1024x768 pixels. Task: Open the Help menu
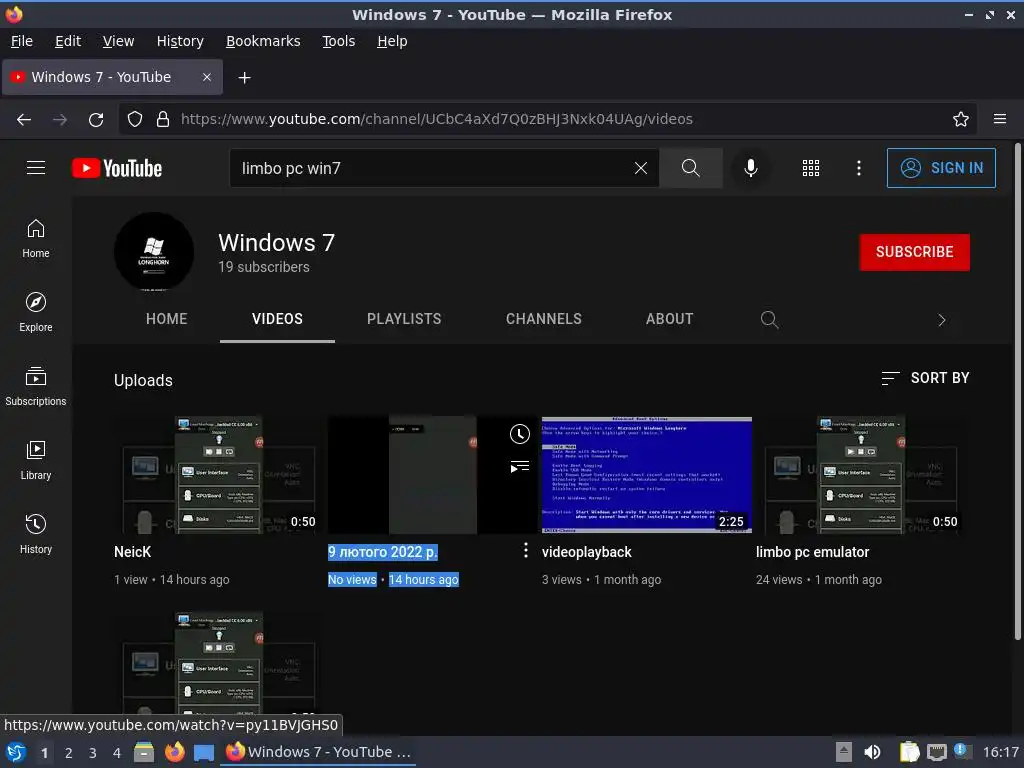click(392, 41)
